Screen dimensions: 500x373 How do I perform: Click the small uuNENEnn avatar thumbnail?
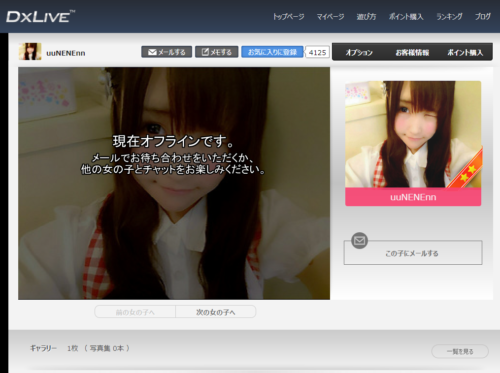30,51
